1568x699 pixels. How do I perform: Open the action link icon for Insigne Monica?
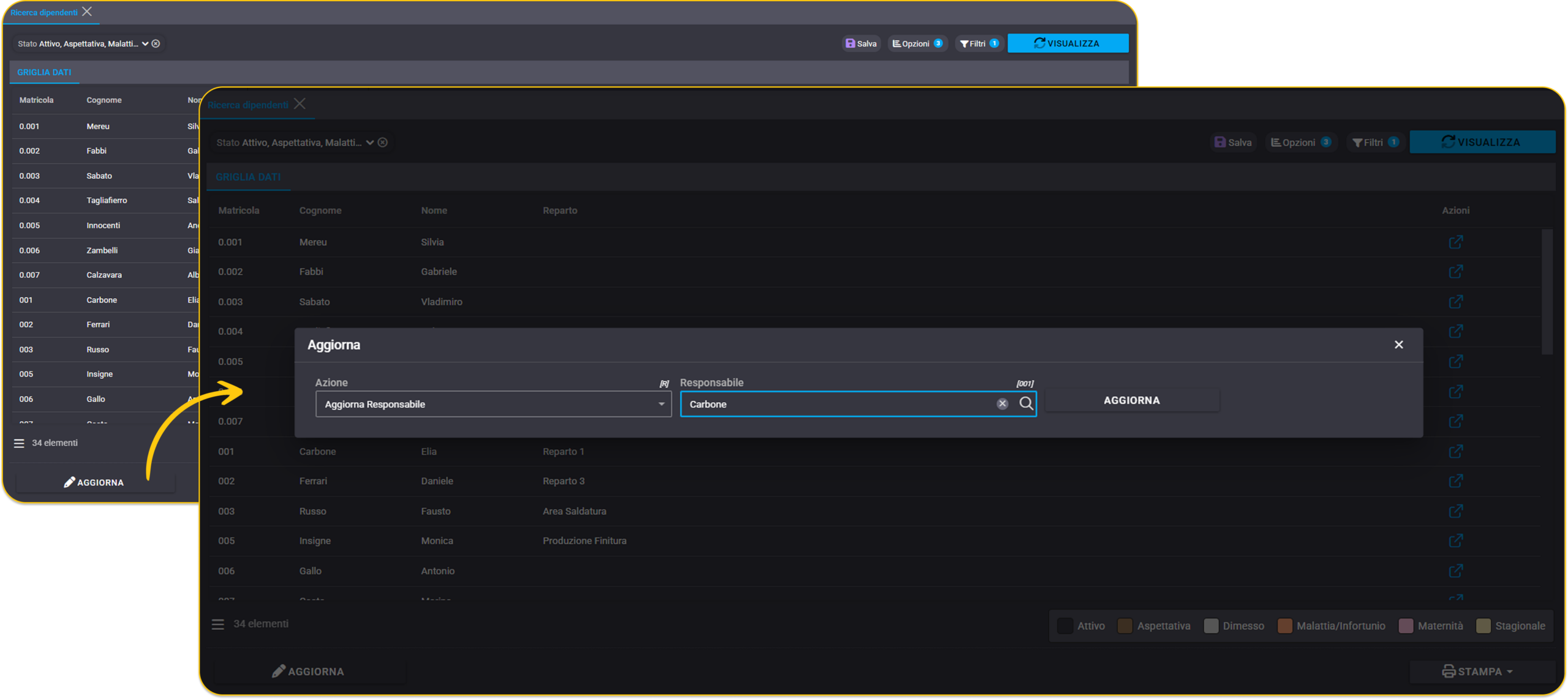[1456, 541]
